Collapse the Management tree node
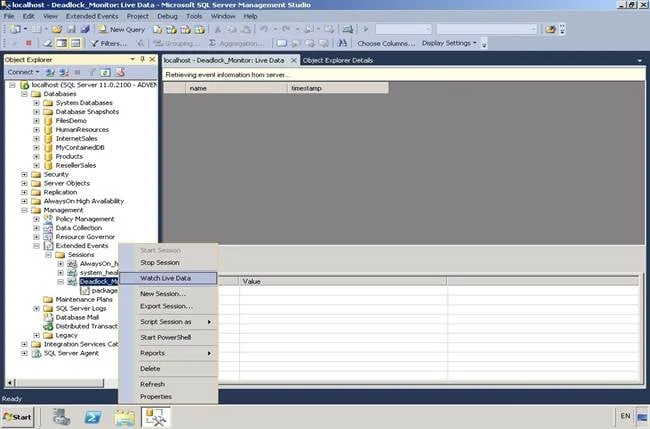This screenshot has width=650, height=429. click(x=24, y=210)
